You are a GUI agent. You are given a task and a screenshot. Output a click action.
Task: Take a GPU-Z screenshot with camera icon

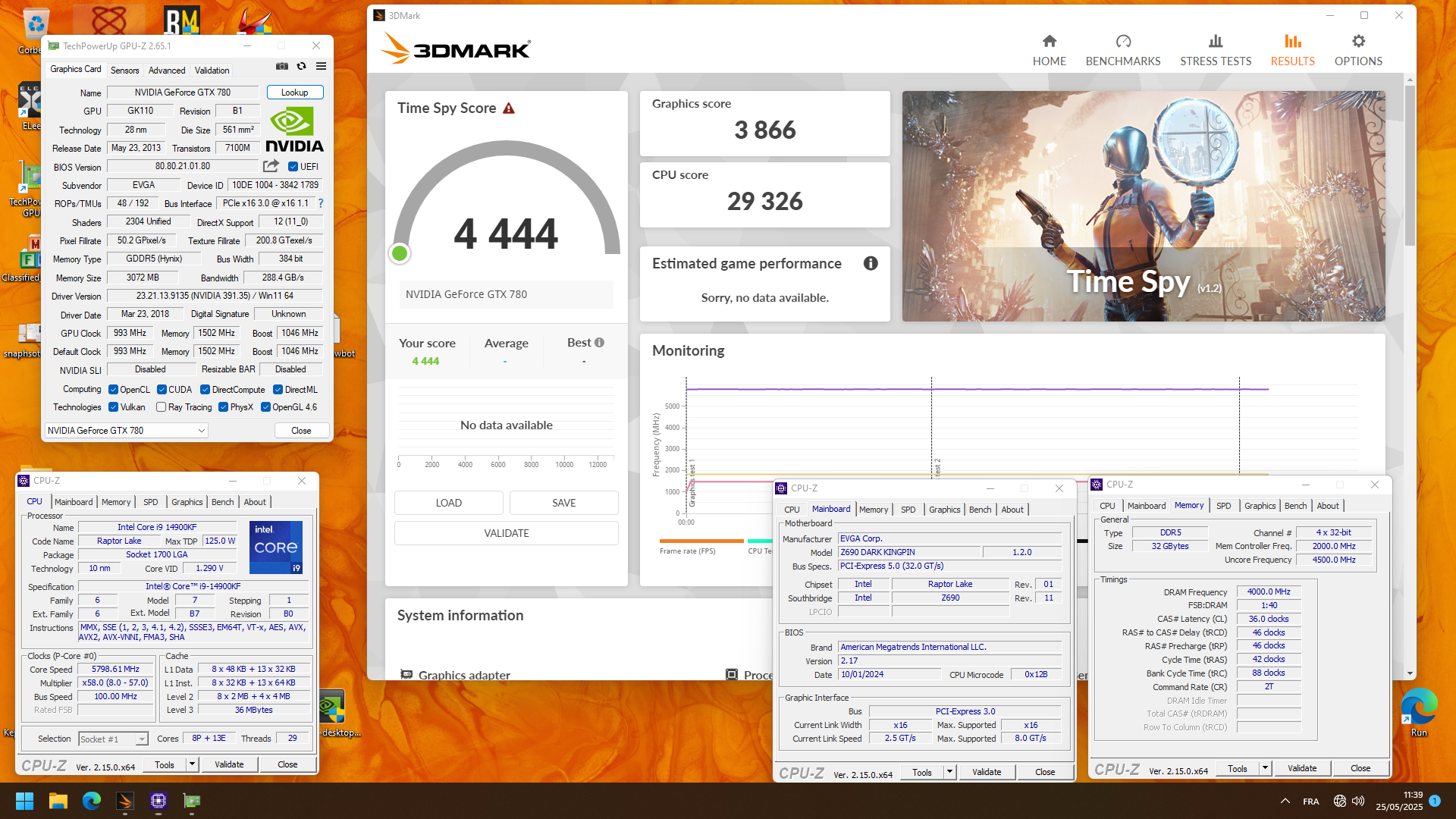coord(281,67)
